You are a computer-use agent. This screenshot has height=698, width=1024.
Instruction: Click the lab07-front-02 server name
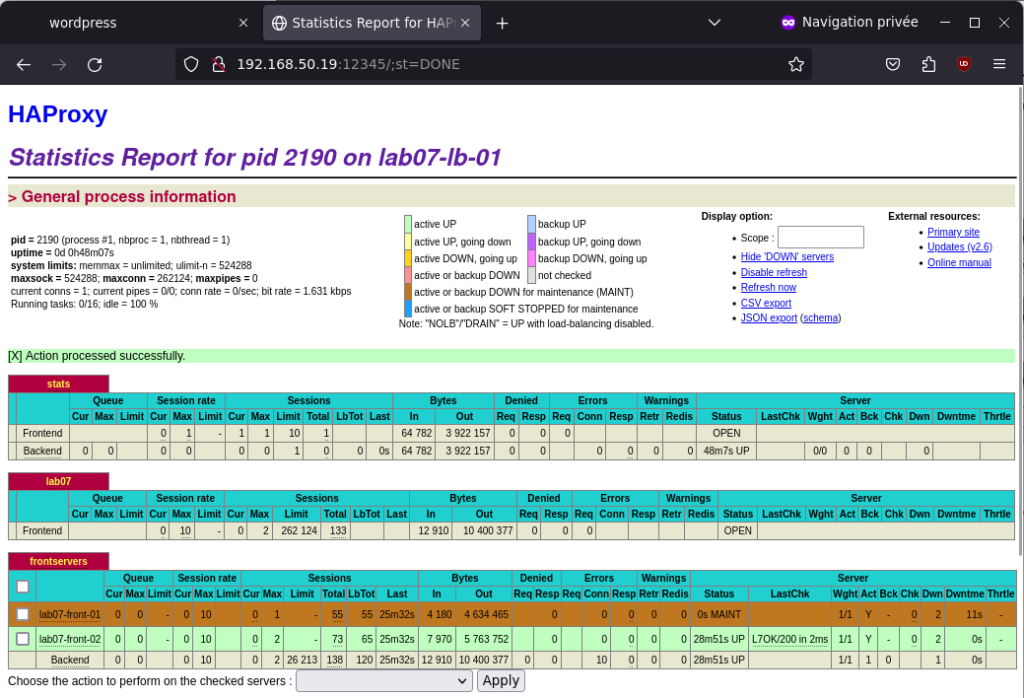pos(70,639)
